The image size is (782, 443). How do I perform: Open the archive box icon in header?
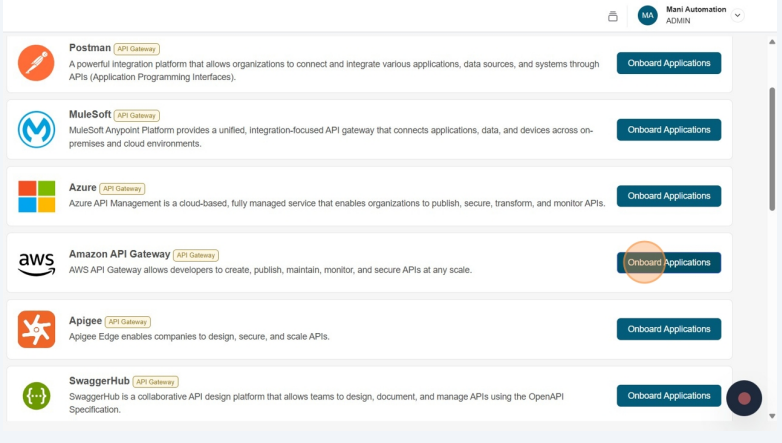coord(613,16)
